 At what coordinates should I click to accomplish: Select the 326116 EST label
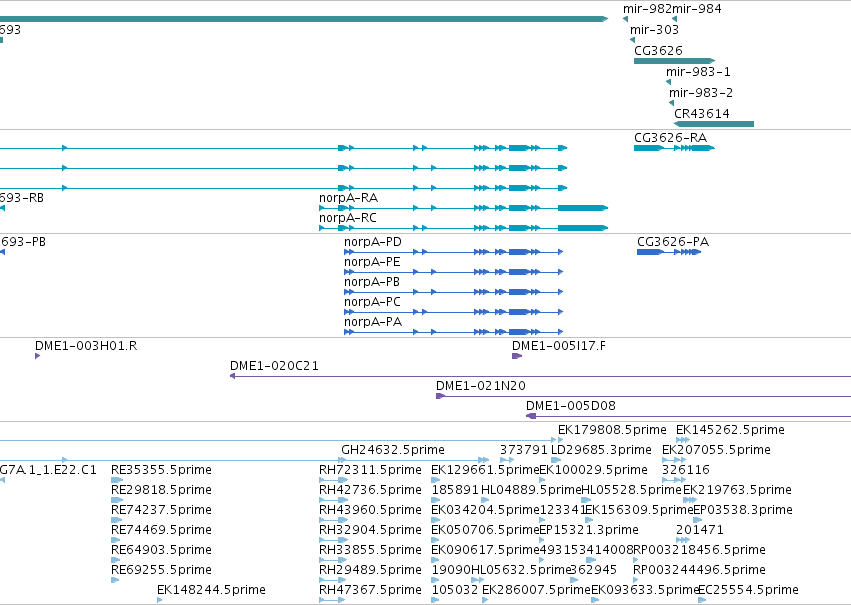tap(685, 470)
